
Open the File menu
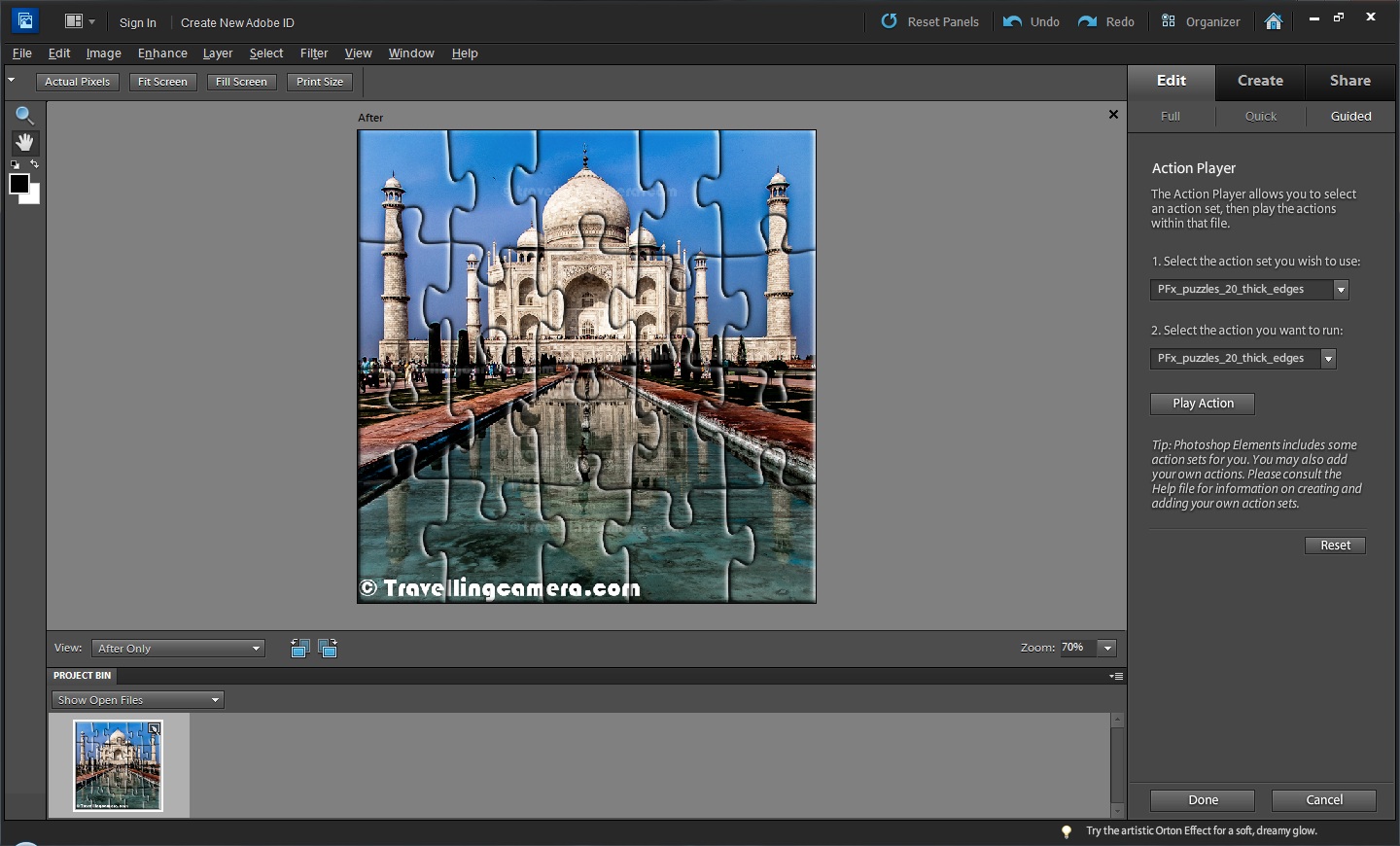point(21,53)
